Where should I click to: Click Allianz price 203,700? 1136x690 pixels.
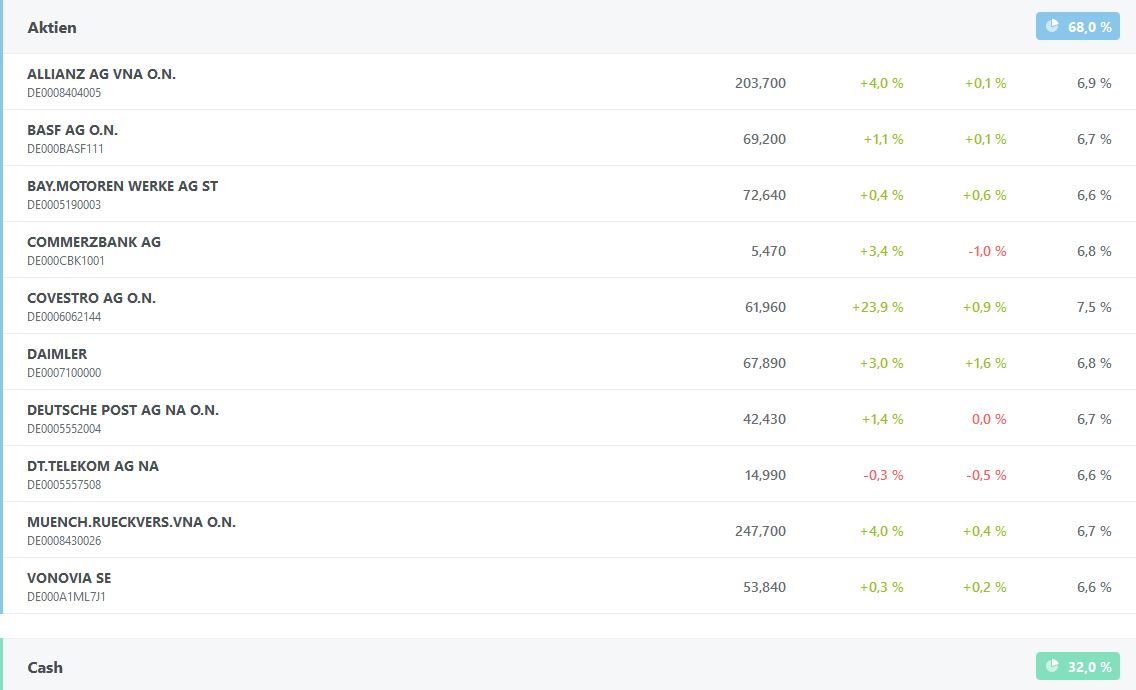click(760, 83)
